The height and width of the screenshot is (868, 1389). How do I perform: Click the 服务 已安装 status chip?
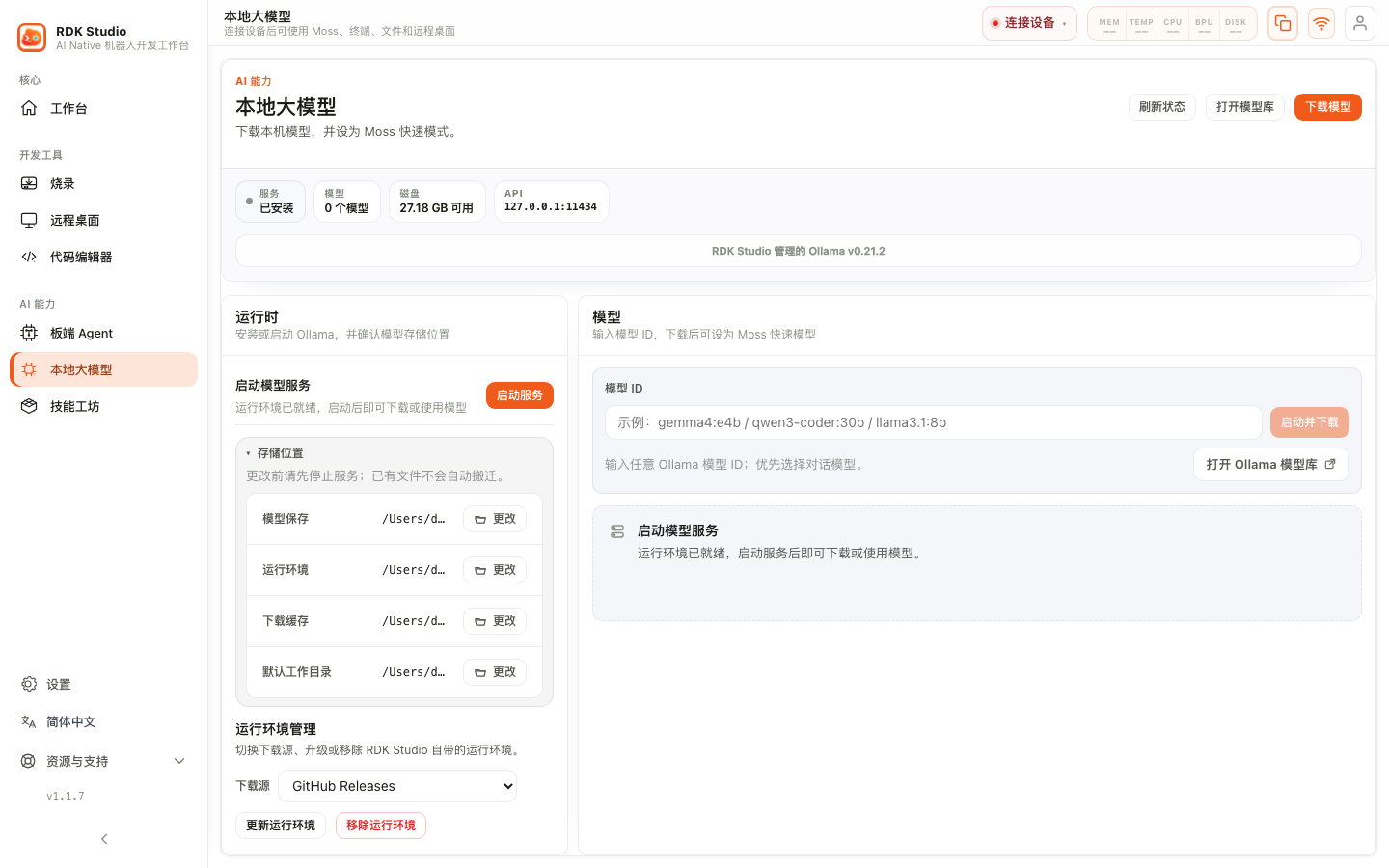pos(271,202)
